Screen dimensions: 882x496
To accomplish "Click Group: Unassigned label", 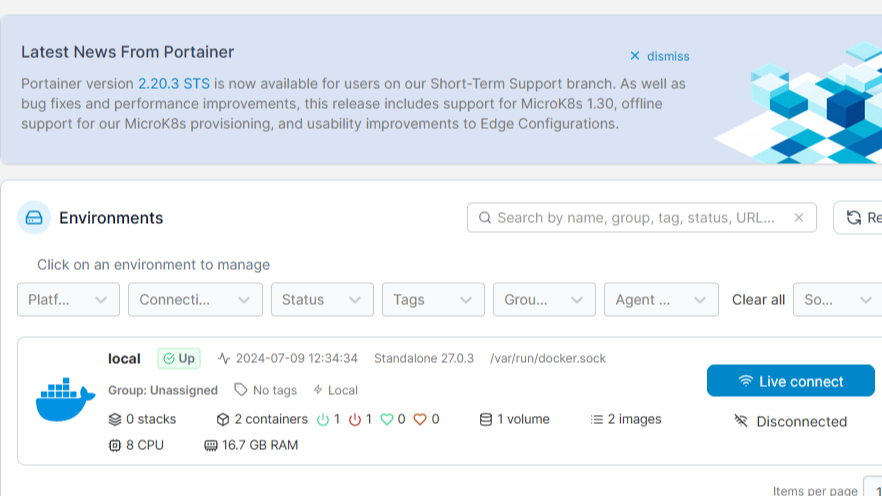I will pyautogui.click(x=163, y=390).
